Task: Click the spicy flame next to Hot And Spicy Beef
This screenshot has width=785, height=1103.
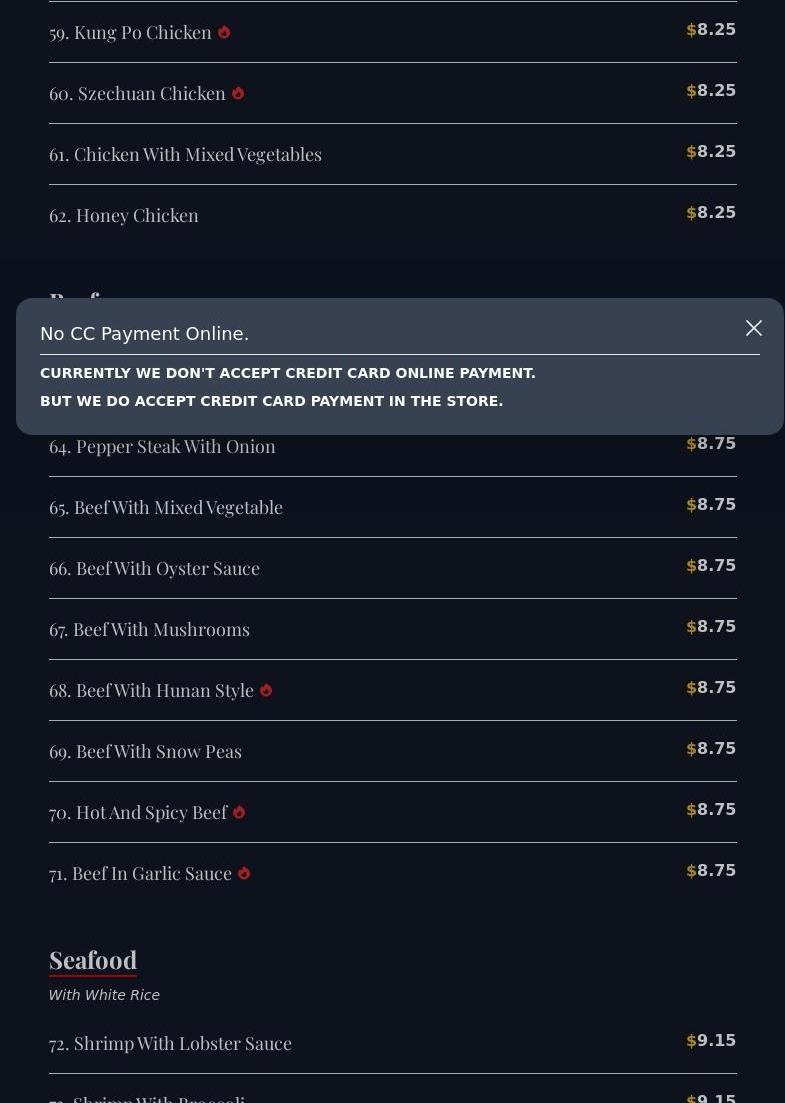Action: (239, 813)
